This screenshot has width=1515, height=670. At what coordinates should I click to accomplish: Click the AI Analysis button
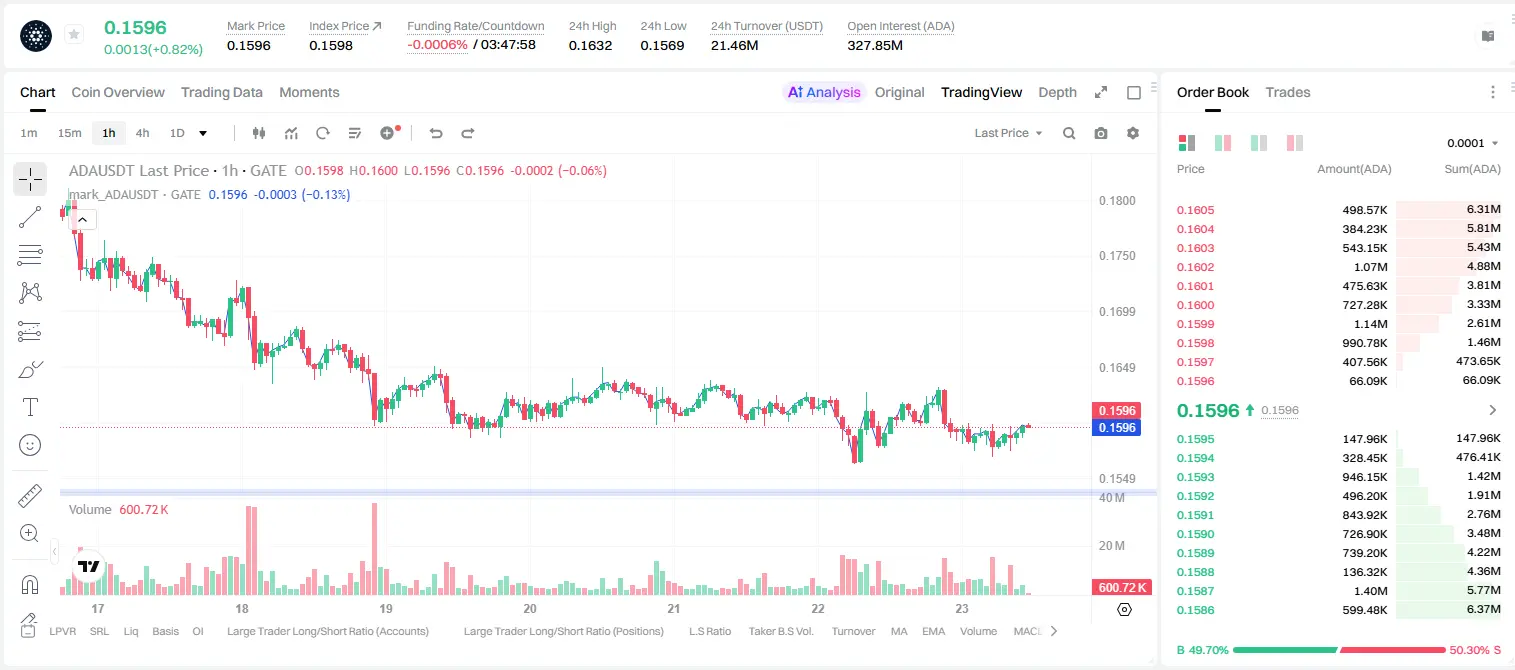(x=824, y=92)
